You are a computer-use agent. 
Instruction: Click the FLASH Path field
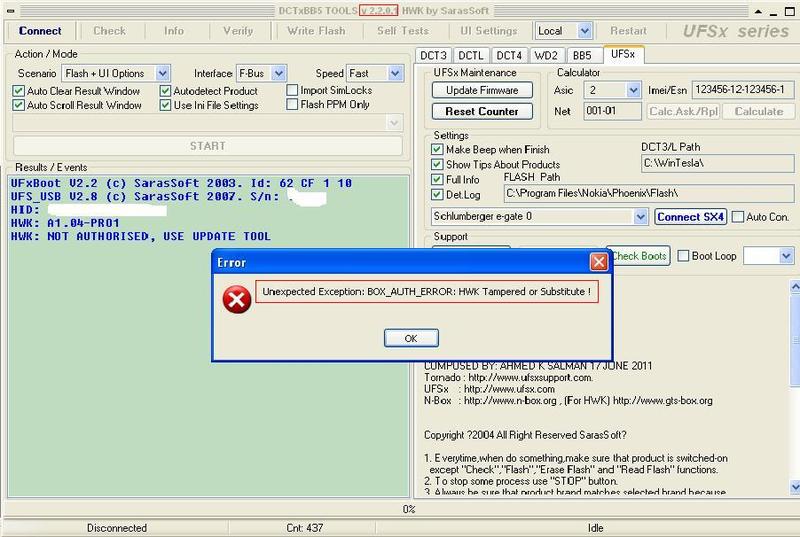[x=648, y=194]
